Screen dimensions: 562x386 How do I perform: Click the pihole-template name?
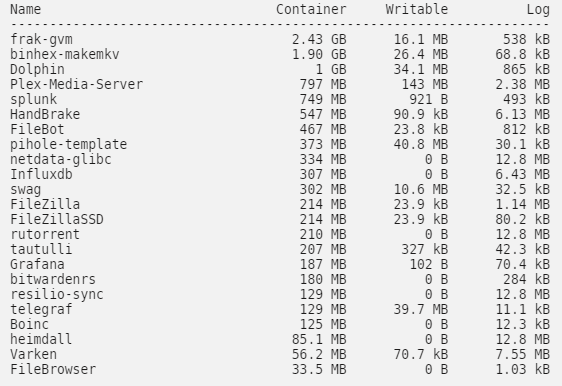(x=68, y=144)
